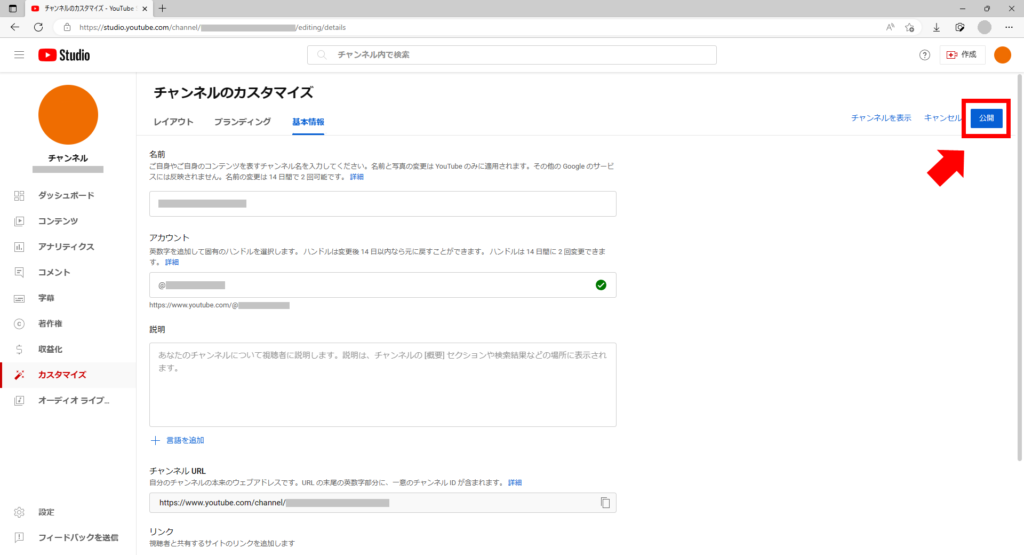This screenshot has width=1024, height=555.
Task: Click the customize magic wand icon
Action: (x=19, y=375)
